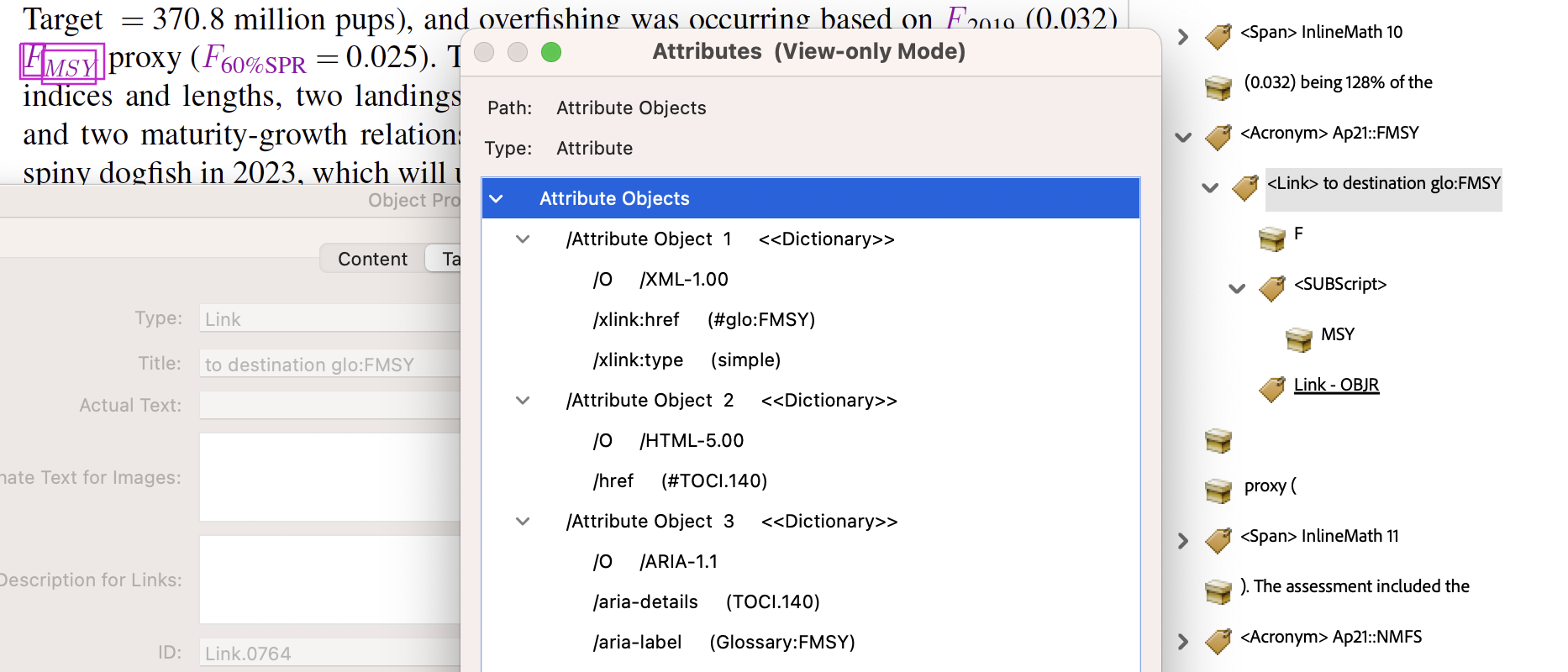Click the Title field 'to destination glo:FMSY'

tap(329, 365)
